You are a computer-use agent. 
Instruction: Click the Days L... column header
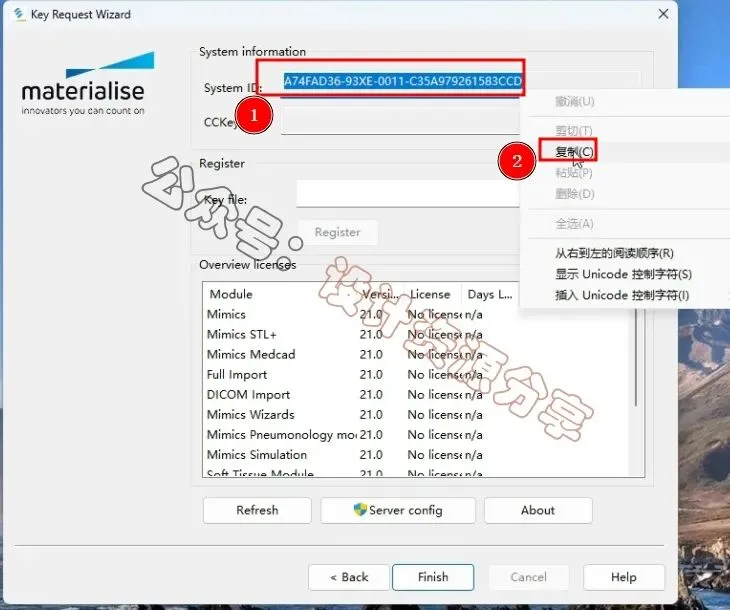click(x=490, y=294)
